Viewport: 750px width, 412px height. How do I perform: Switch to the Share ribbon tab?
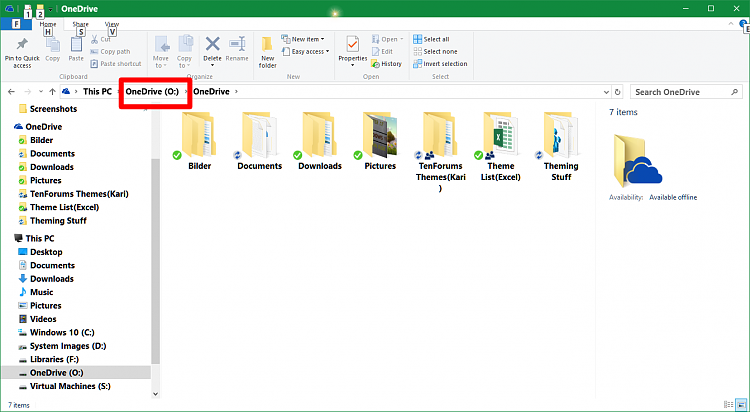(x=80, y=23)
